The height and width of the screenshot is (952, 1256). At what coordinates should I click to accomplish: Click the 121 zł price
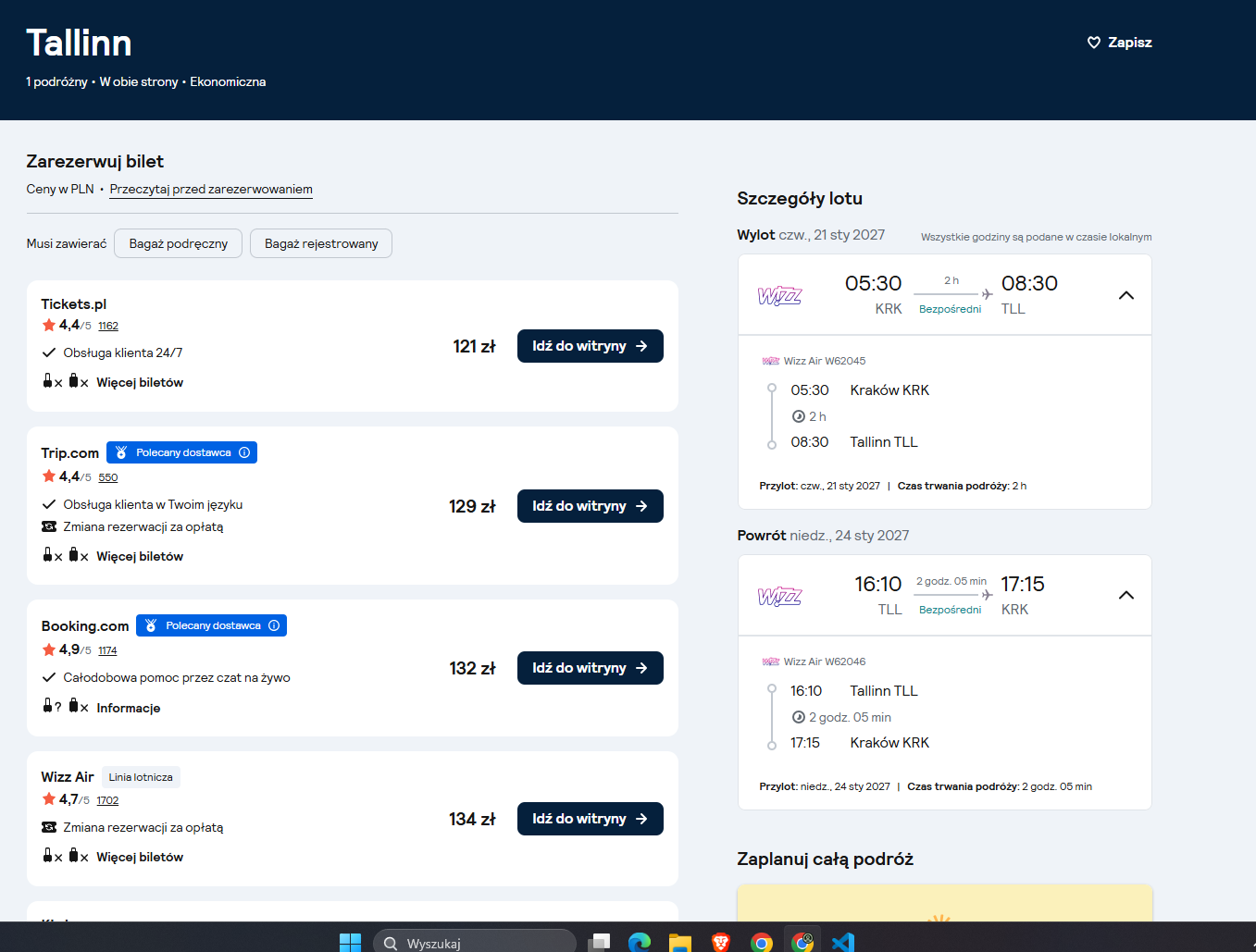point(474,346)
